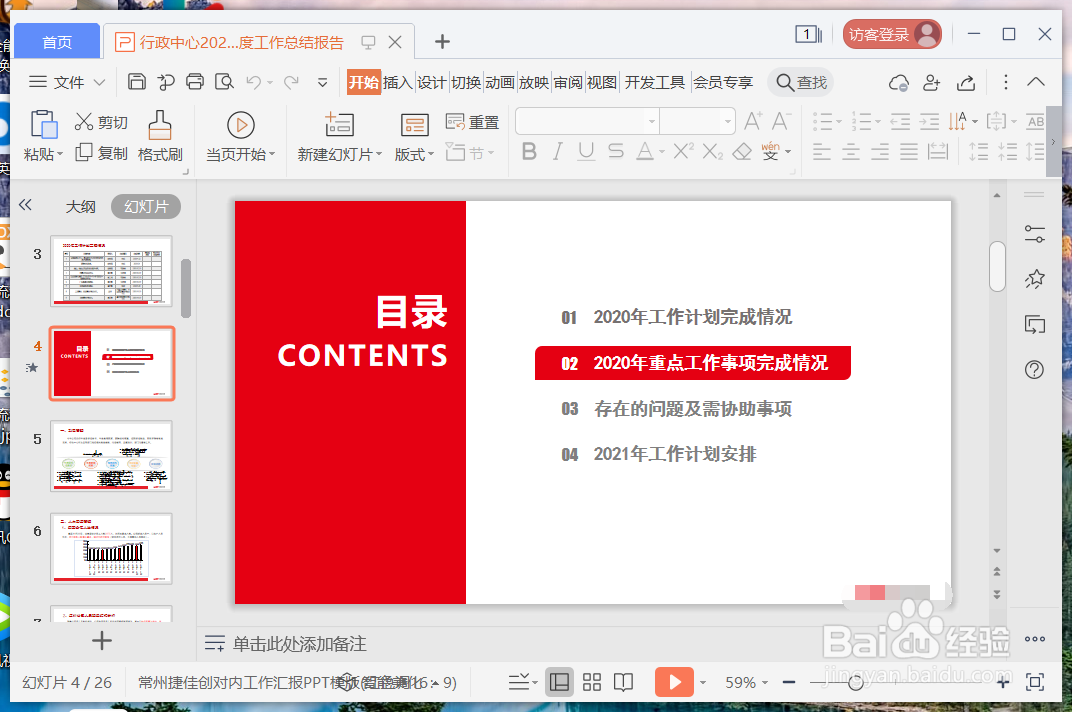The height and width of the screenshot is (712, 1072).
Task: Click the Cut (剪切) scissors button
Action: coord(101,122)
